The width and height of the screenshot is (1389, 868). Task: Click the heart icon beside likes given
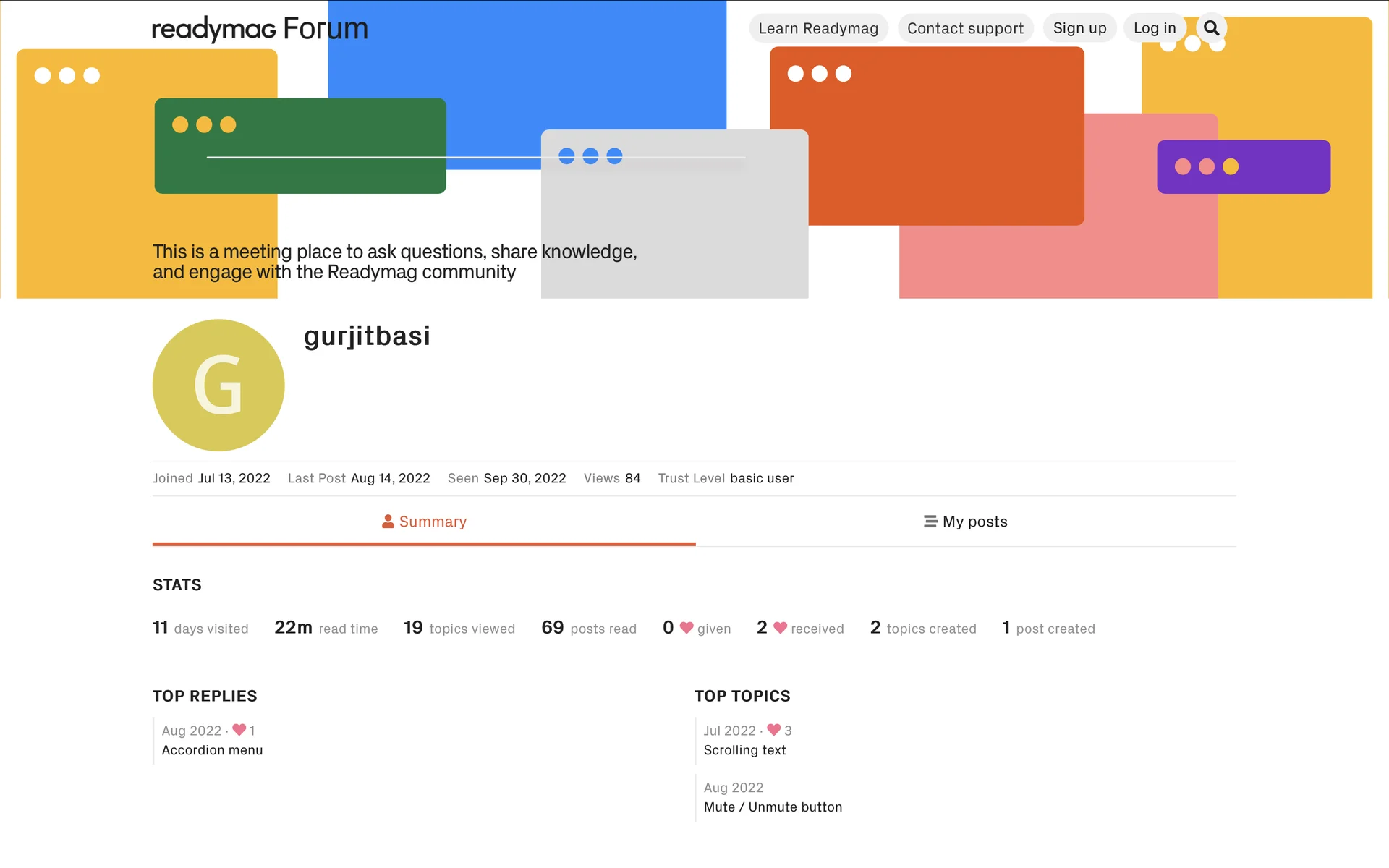pos(687,628)
